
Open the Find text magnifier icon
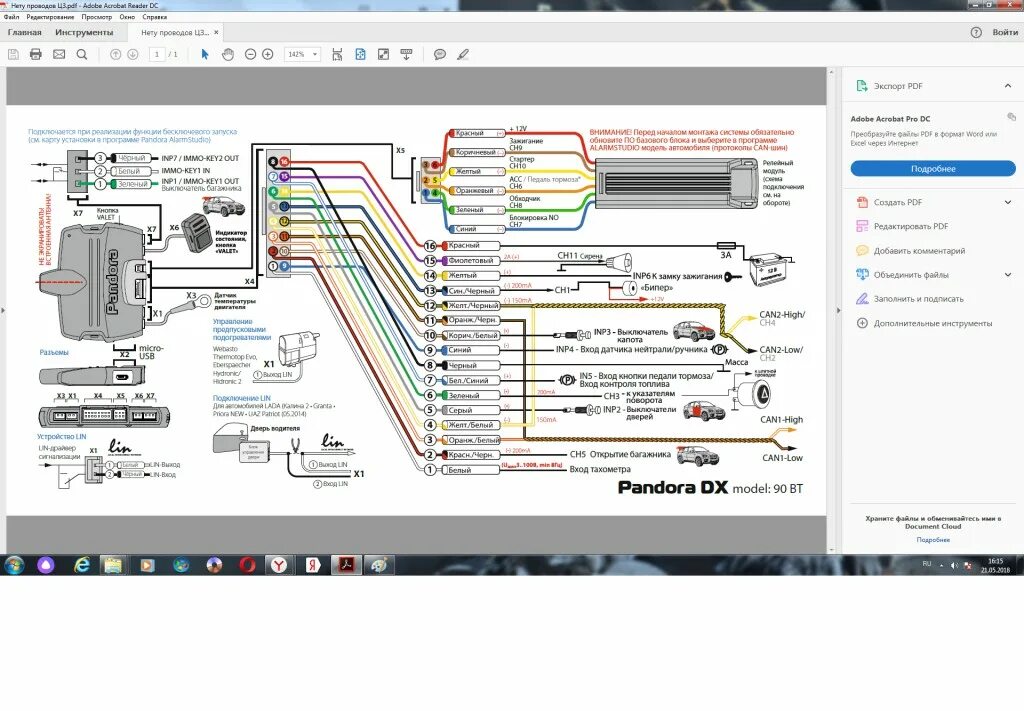[82, 55]
